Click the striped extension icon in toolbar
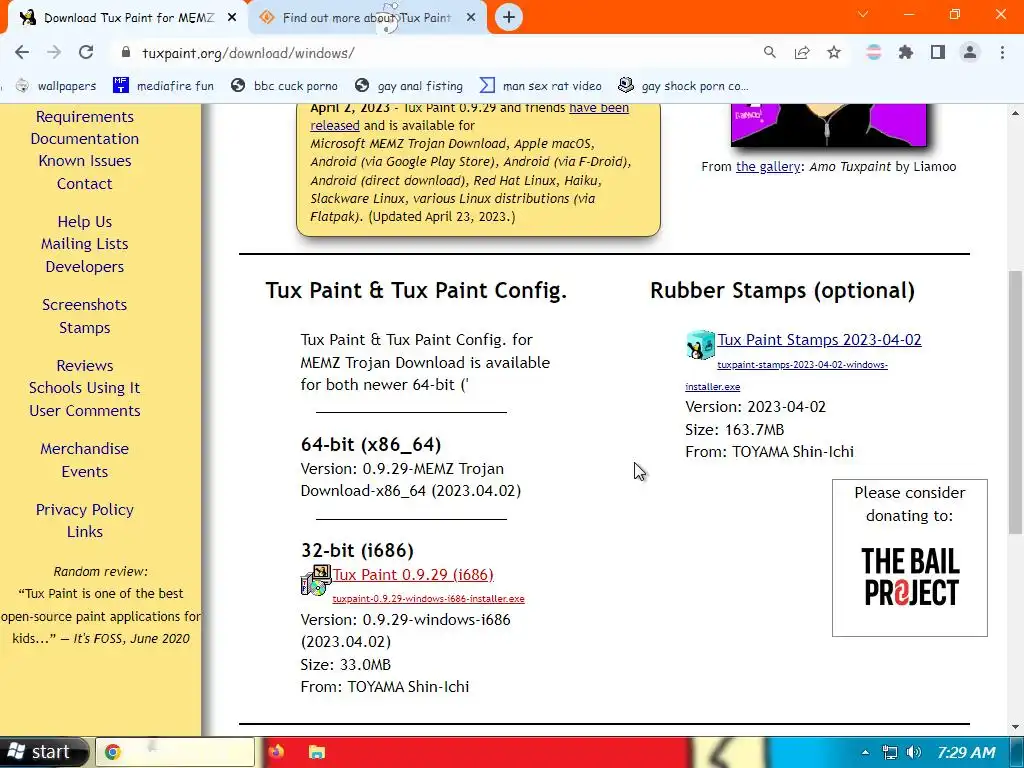The image size is (1024, 768). pyautogui.click(x=874, y=52)
